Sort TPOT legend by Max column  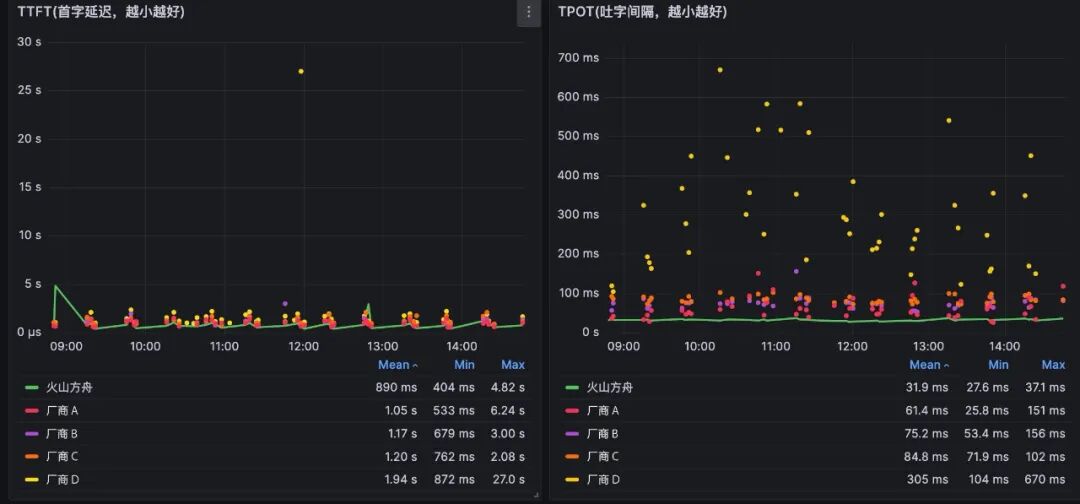pyautogui.click(x=1053, y=365)
